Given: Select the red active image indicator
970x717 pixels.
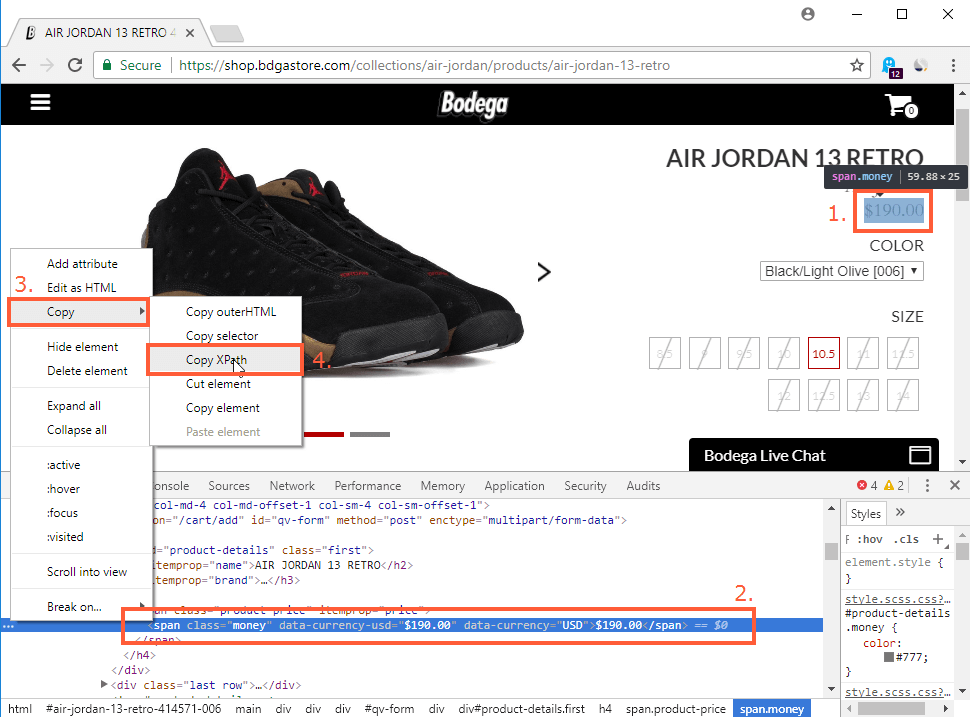Looking at the screenshot, I should 323,434.
